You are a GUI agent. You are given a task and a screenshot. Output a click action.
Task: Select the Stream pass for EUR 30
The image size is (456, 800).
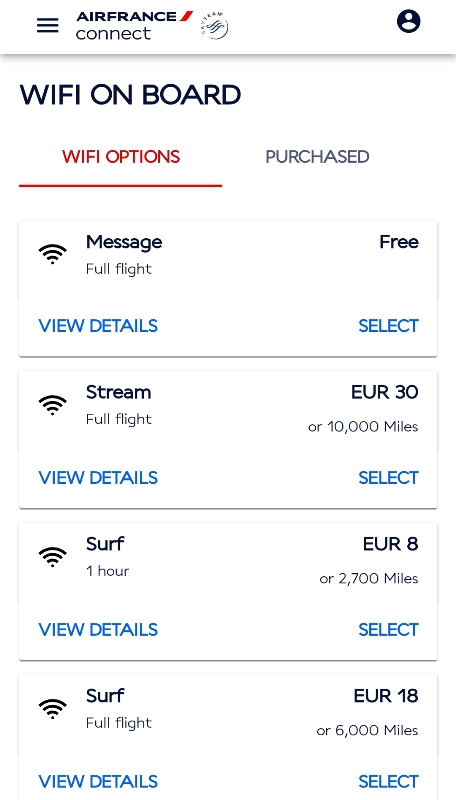(x=388, y=478)
